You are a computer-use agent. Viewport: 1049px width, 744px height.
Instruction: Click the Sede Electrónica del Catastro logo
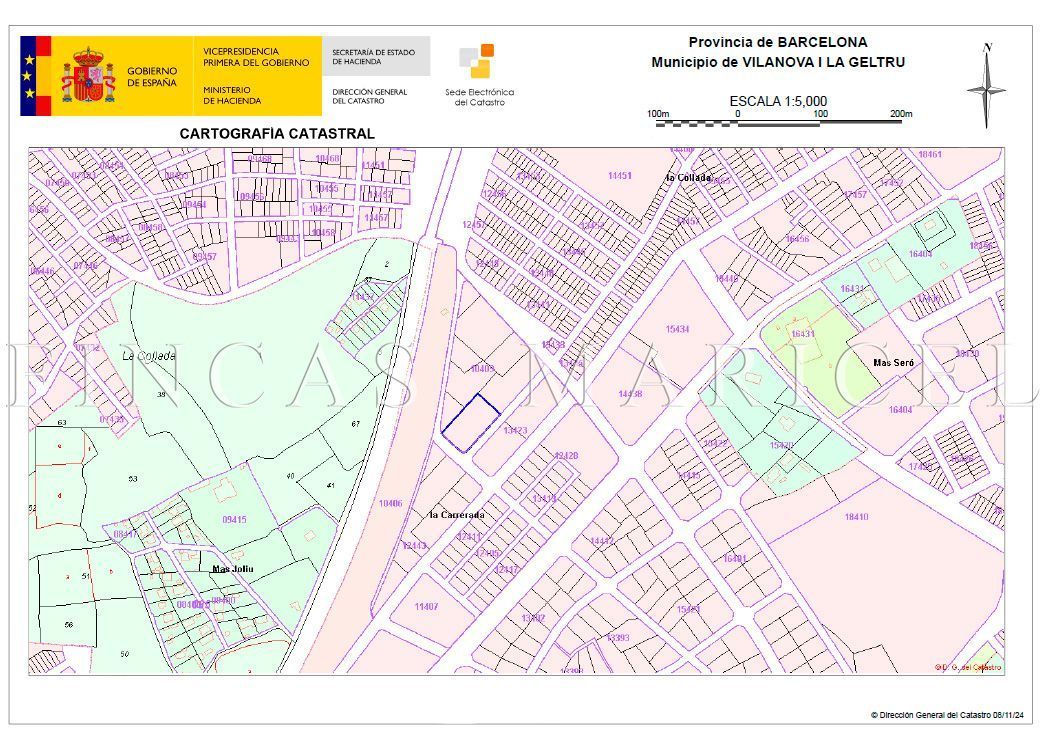(x=479, y=75)
